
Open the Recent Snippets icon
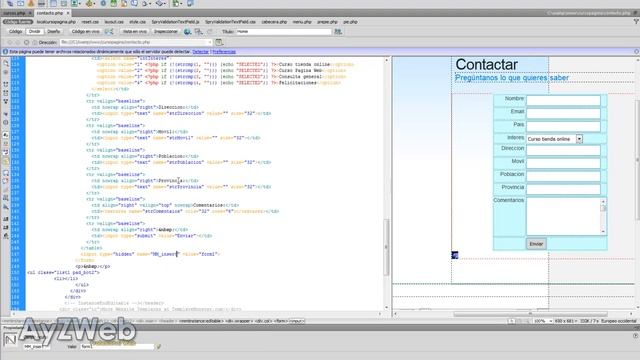[x=6, y=198]
